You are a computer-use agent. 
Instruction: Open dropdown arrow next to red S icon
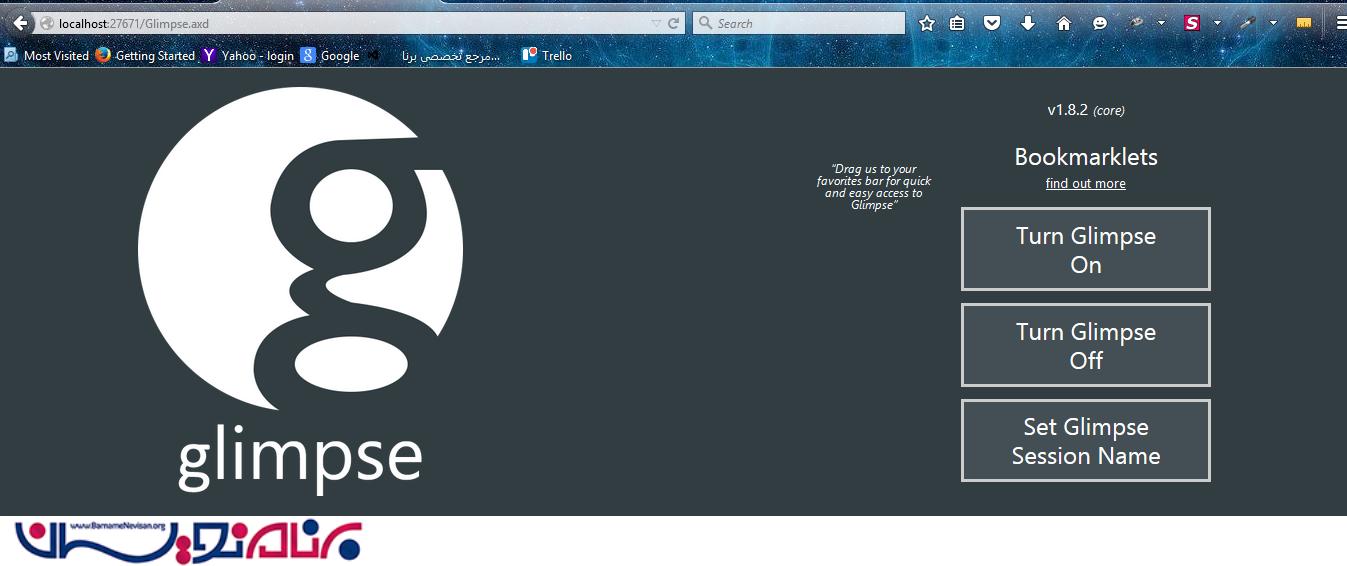pyautogui.click(x=1217, y=23)
